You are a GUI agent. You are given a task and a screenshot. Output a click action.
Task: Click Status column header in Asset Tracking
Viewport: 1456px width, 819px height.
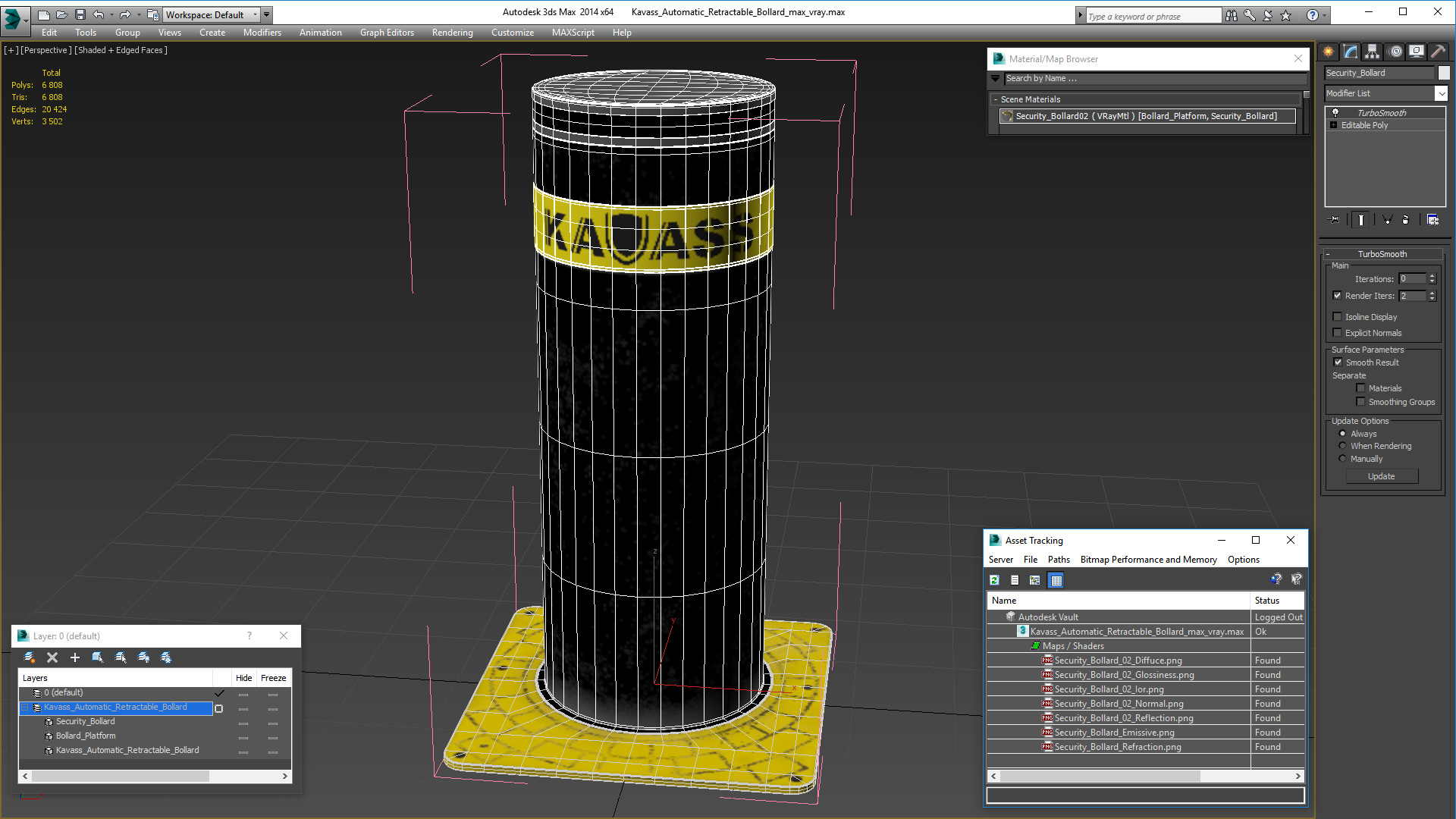pyautogui.click(x=1277, y=600)
